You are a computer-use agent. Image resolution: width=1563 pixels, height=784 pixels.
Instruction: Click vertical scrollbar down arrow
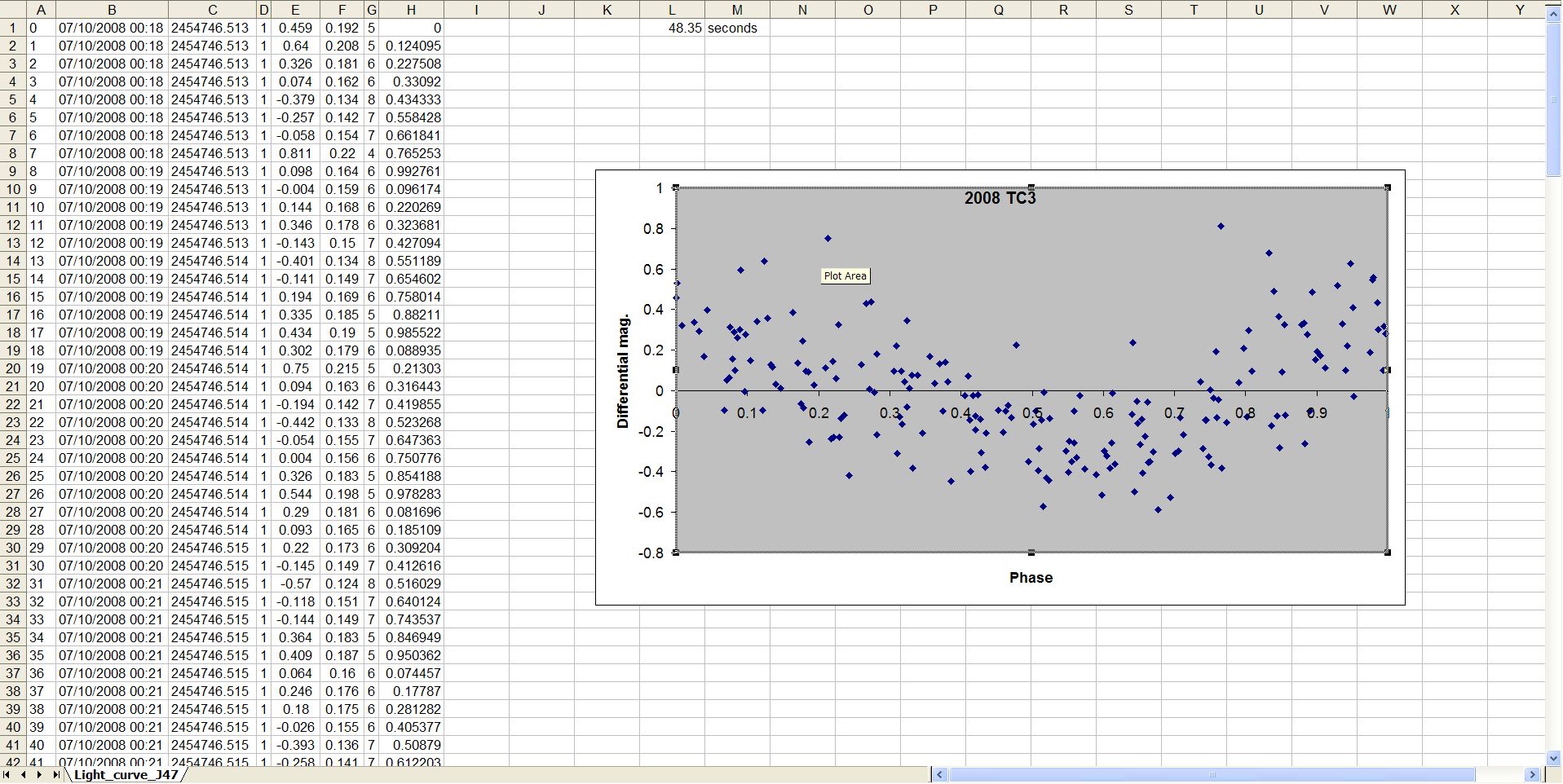(x=1553, y=759)
